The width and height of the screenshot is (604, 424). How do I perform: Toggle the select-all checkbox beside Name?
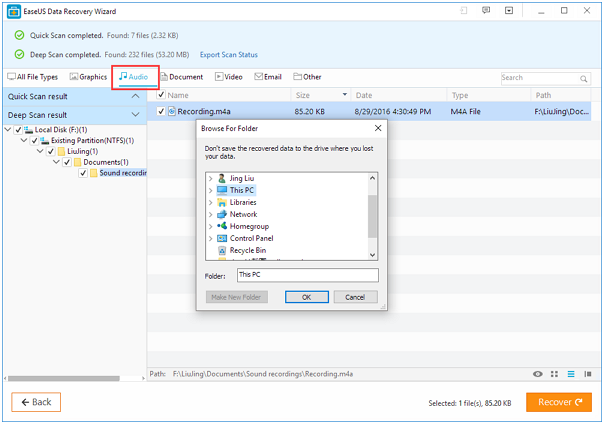(161, 95)
